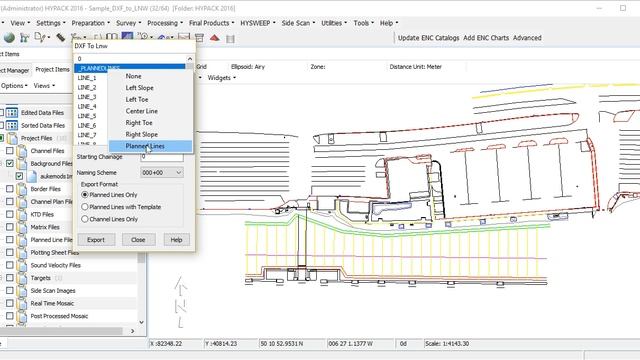The image size is (640, 360).
Task: Open the Side Scan menu
Action: [298, 23]
